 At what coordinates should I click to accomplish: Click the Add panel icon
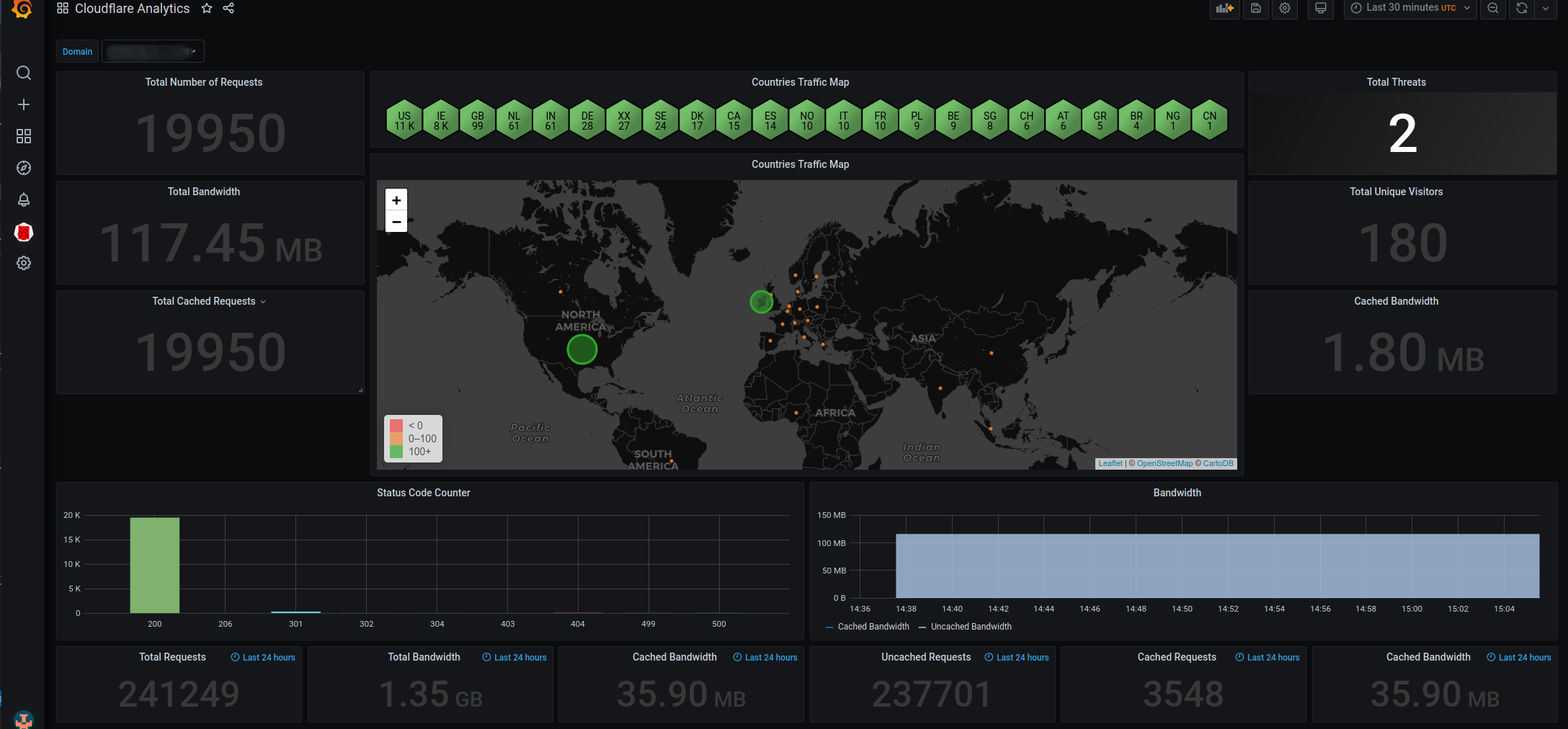point(1224,8)
